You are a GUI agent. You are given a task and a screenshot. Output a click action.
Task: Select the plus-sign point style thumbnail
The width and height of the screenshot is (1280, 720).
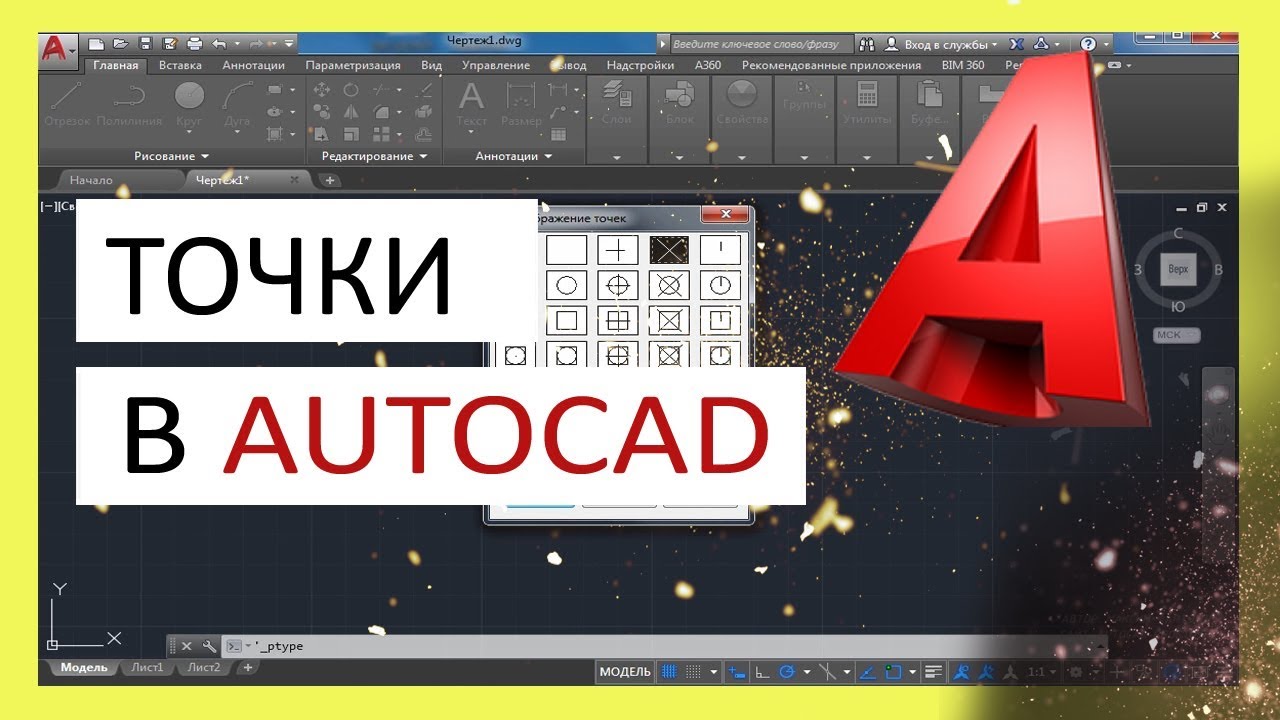618,250
